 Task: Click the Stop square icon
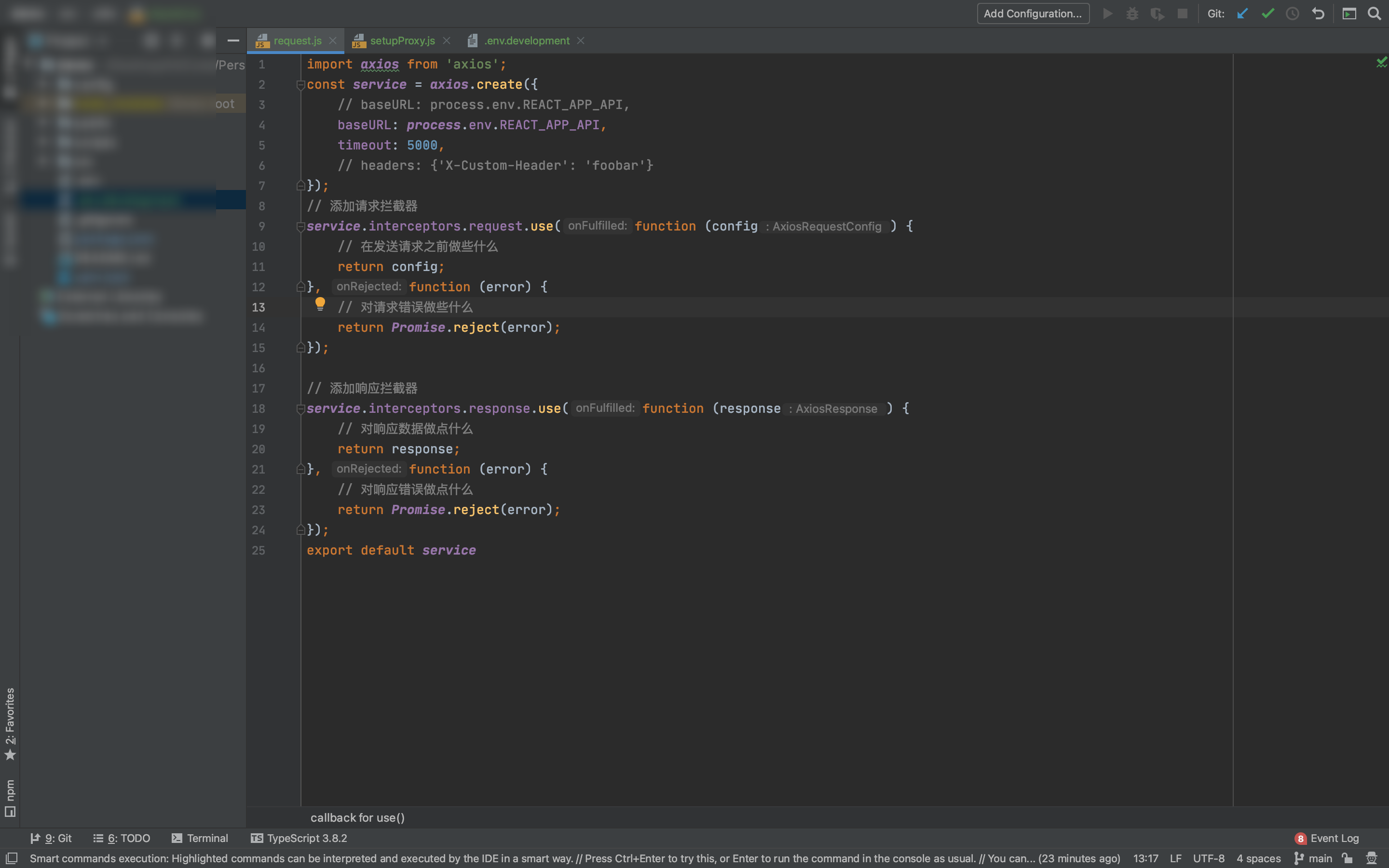point(1183,14)
